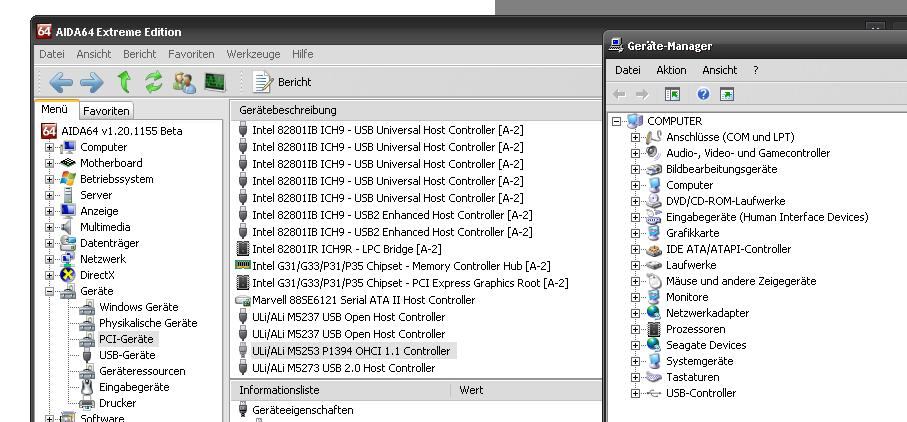Click the green monitor graph icon in AIDA64 toolbar
The width and height of the screenshot is (907, 422).
tap(215, 82)
